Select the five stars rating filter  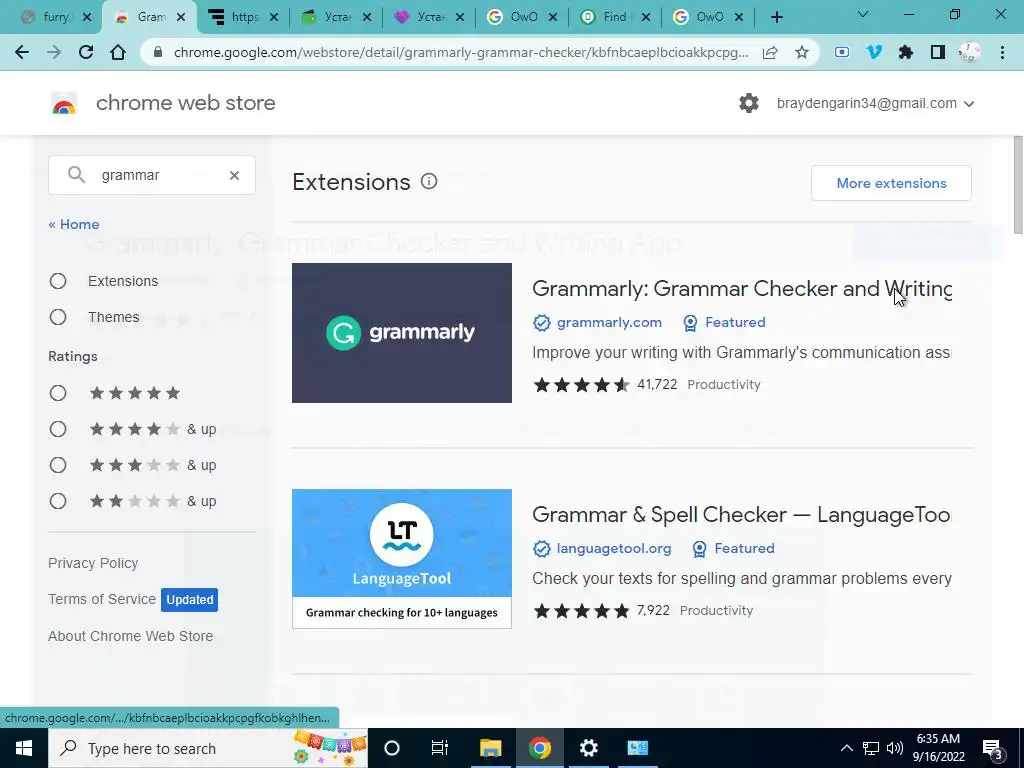[x=58, y=393]
